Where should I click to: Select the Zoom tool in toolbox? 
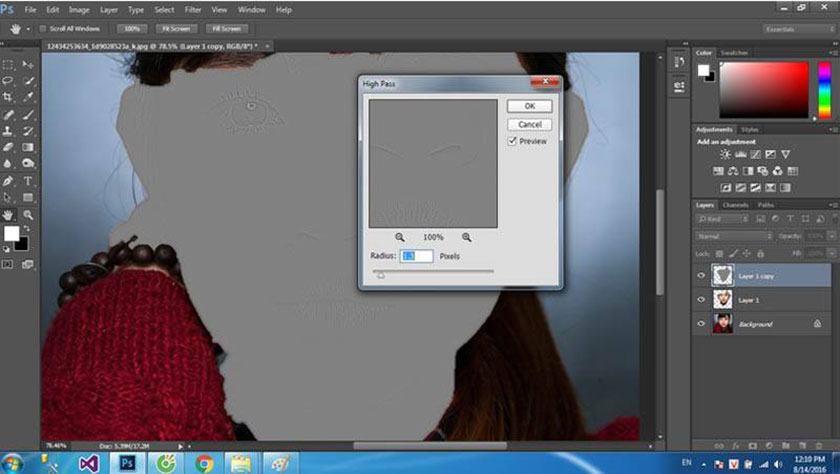[28, 215]
